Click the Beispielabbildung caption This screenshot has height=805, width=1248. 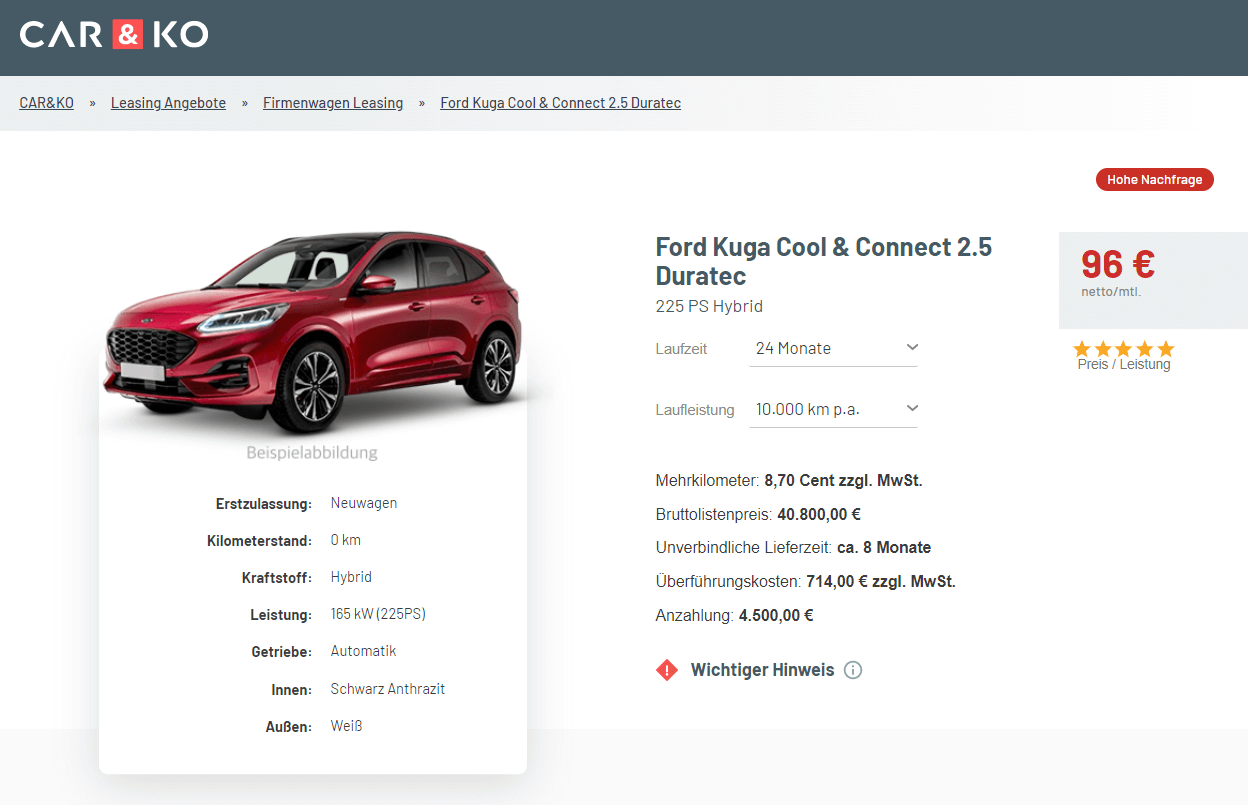click(x=312, y=453)
